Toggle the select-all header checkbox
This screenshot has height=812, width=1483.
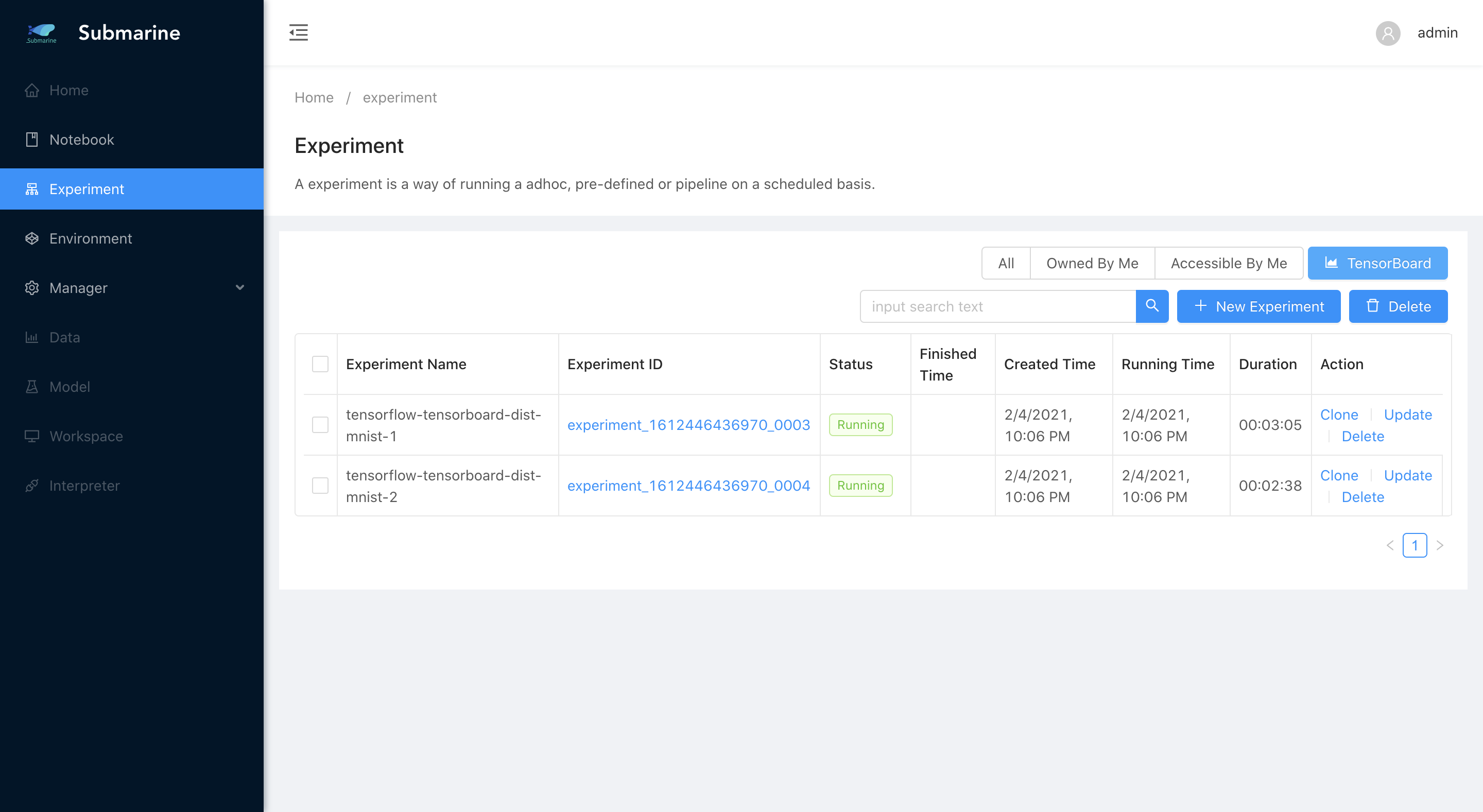[320, 364]
